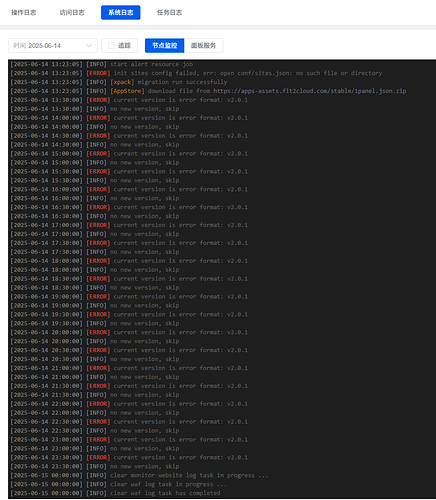Click the chevron arrow in the date selector
Screen dimensions: 436x500
(x=89, y=46)
